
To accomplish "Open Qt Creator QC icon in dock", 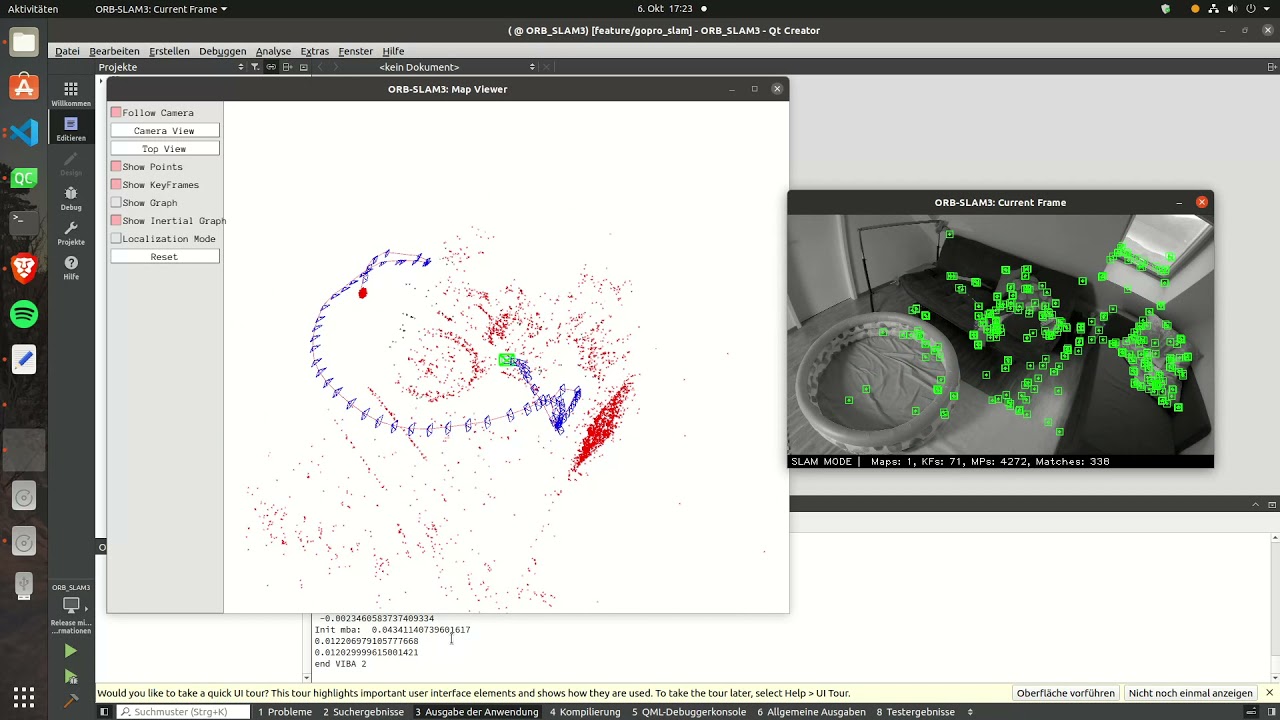I will 24,178.
